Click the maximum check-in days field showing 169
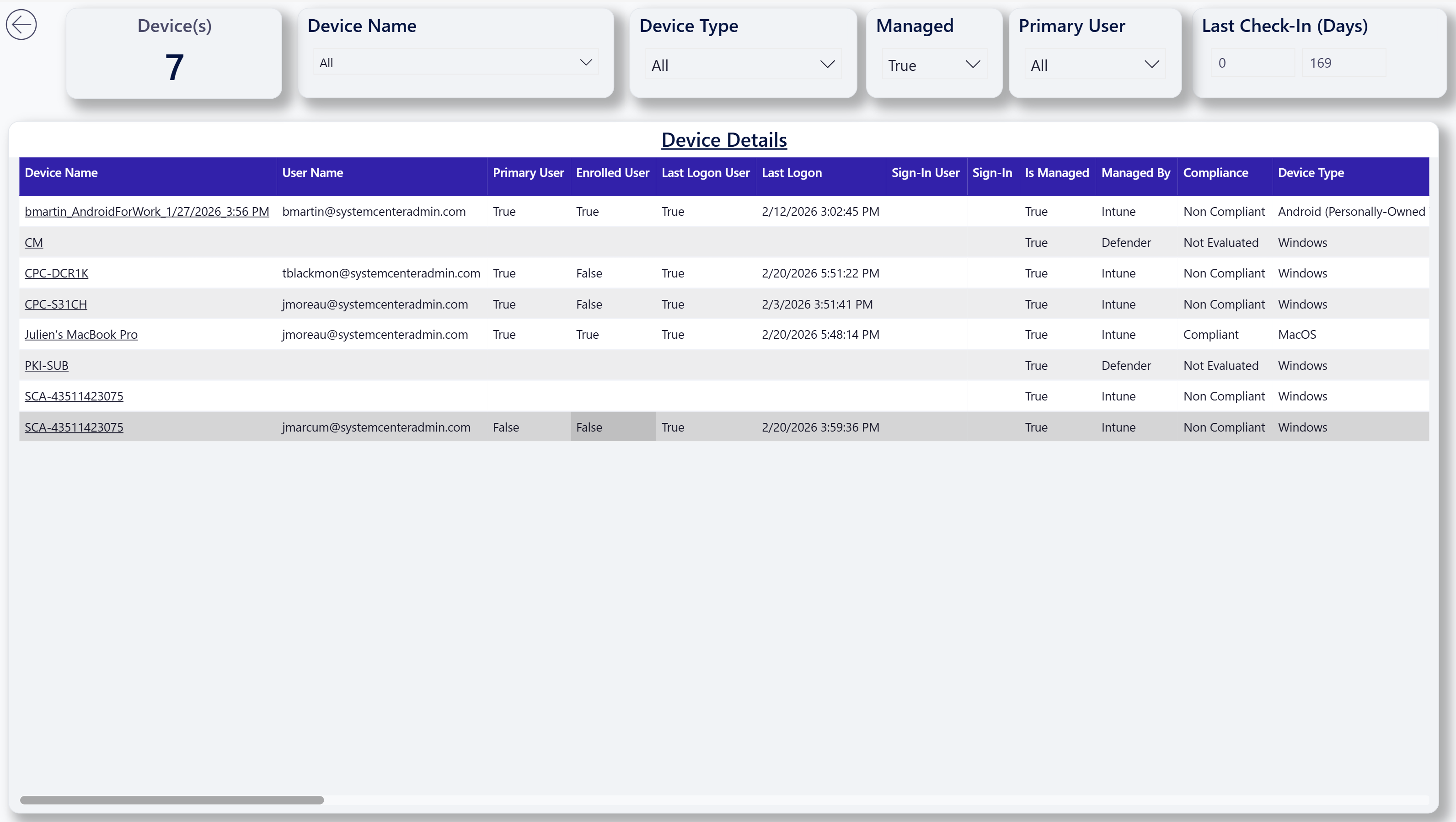Viewport: 1456px width, 822px height. pyautogui.click(x=1344, y=63)
